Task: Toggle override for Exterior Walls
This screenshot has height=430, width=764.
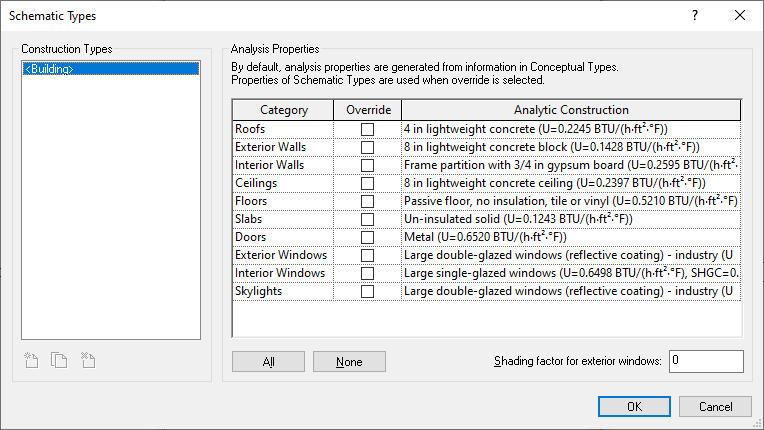Action: coord(368,147)
